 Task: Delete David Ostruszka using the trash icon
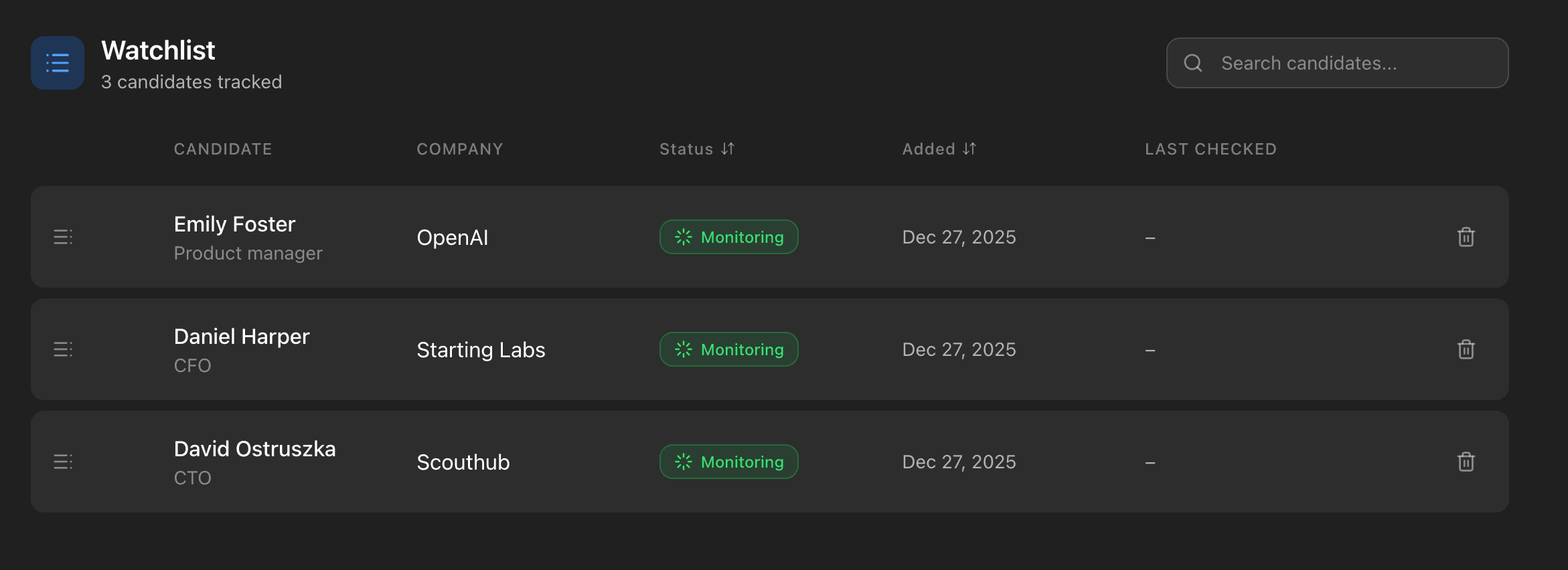(x=1466, y=462)
